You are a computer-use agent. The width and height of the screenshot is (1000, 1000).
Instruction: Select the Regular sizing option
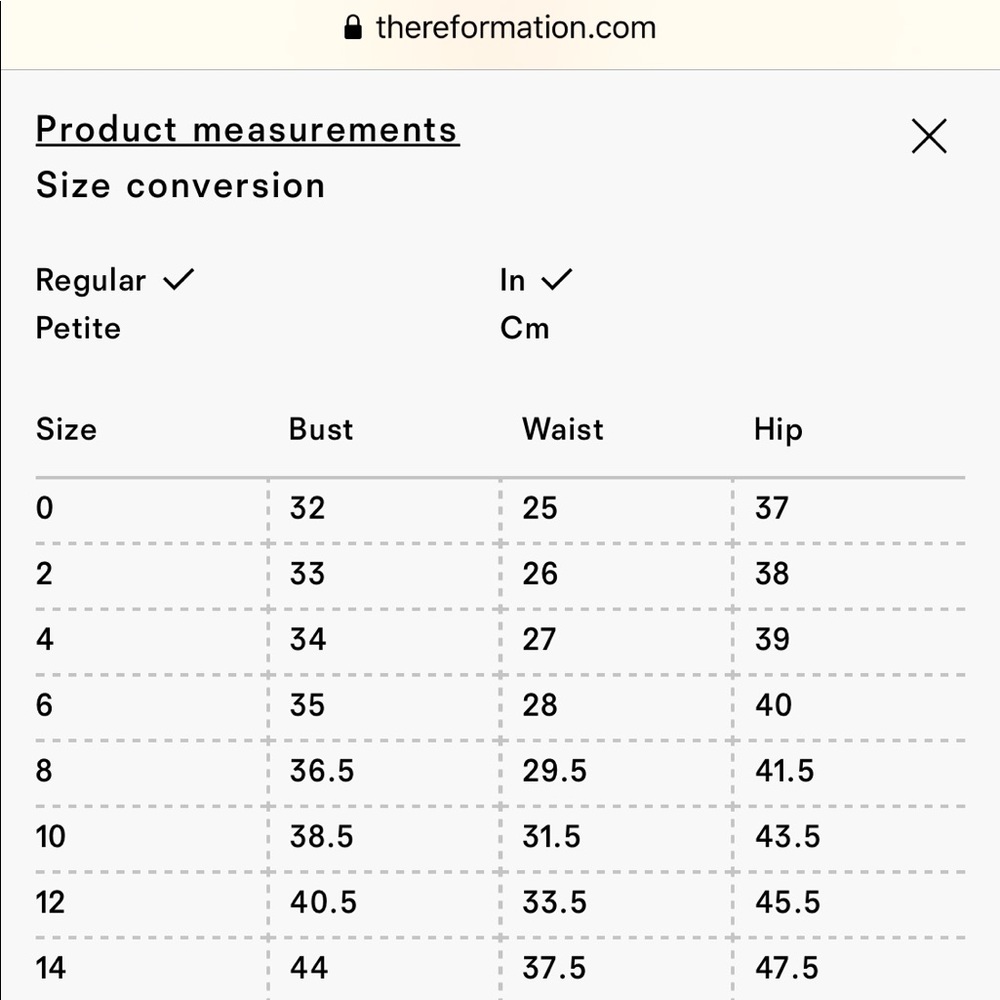(x=91, y=281)
